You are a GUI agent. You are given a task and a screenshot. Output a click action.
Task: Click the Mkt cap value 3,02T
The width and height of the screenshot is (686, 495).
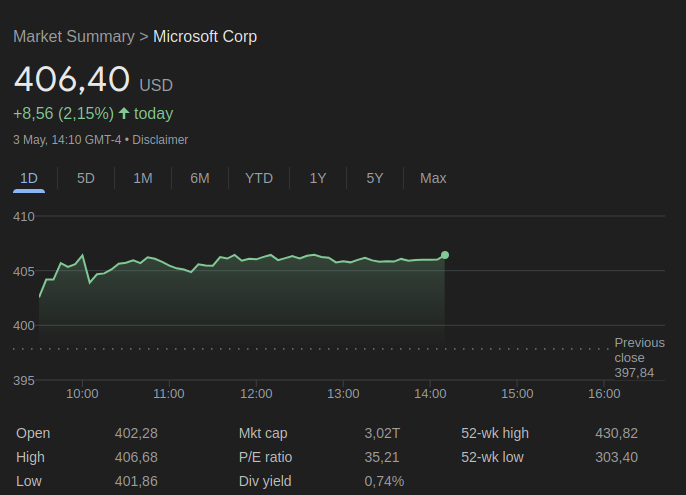point(382,433)
